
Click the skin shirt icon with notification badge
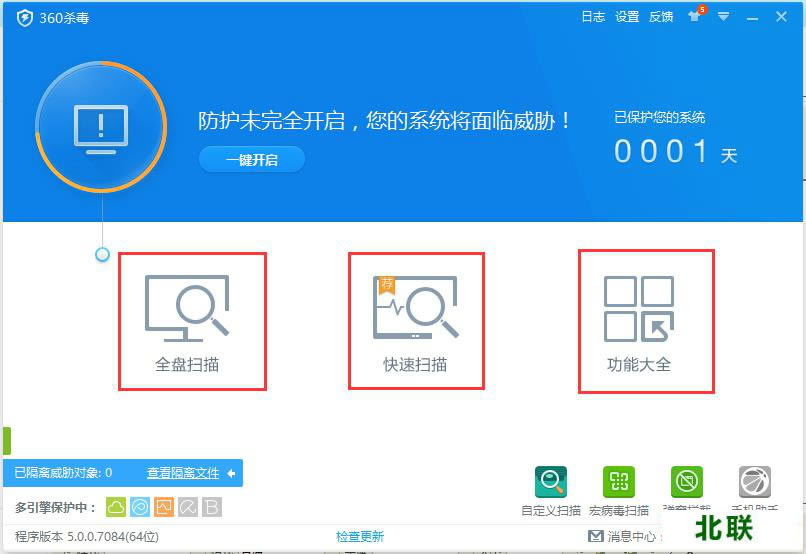point(695,15)
